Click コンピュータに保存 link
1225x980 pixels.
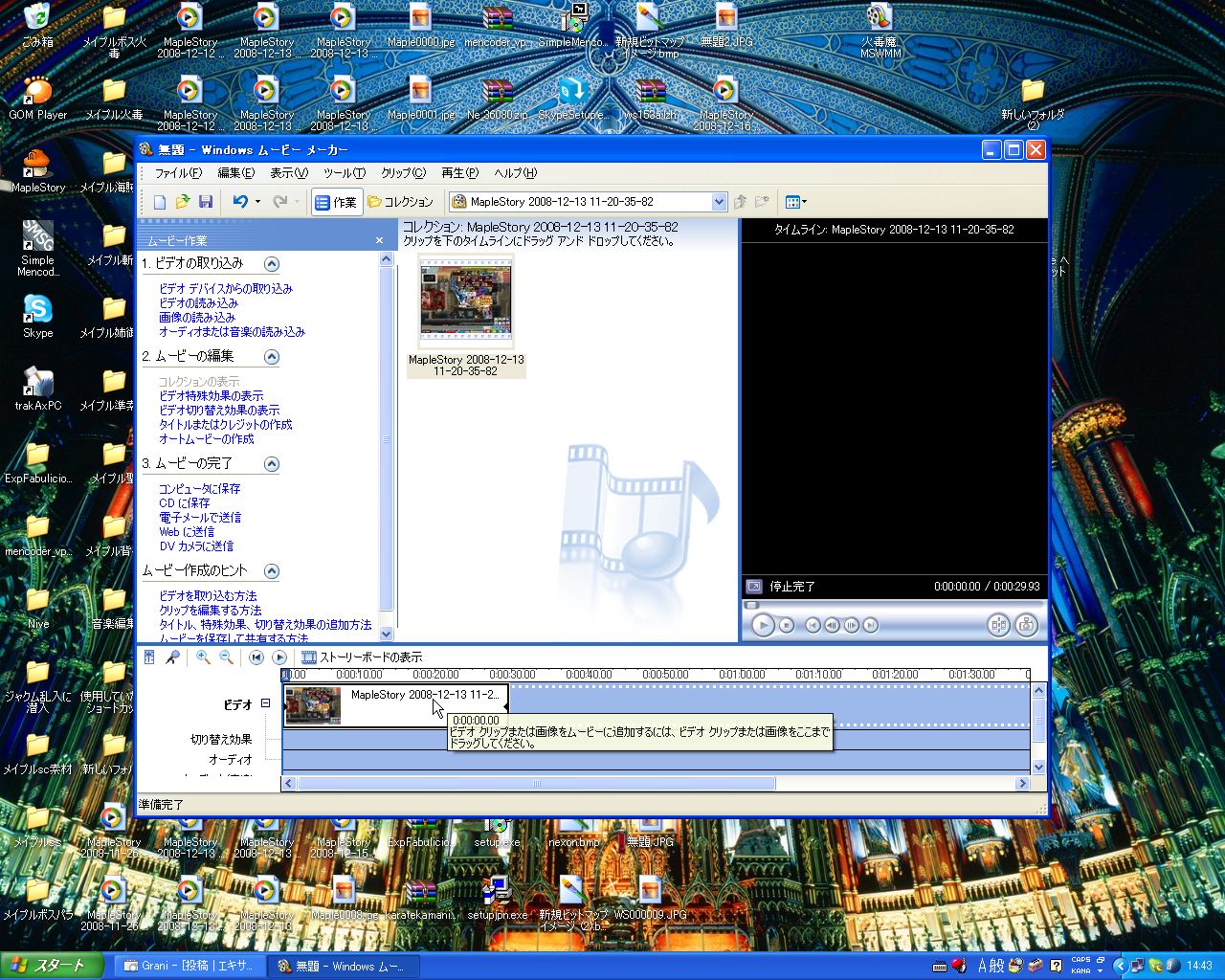pyautogui.click(x=199, y=489)
